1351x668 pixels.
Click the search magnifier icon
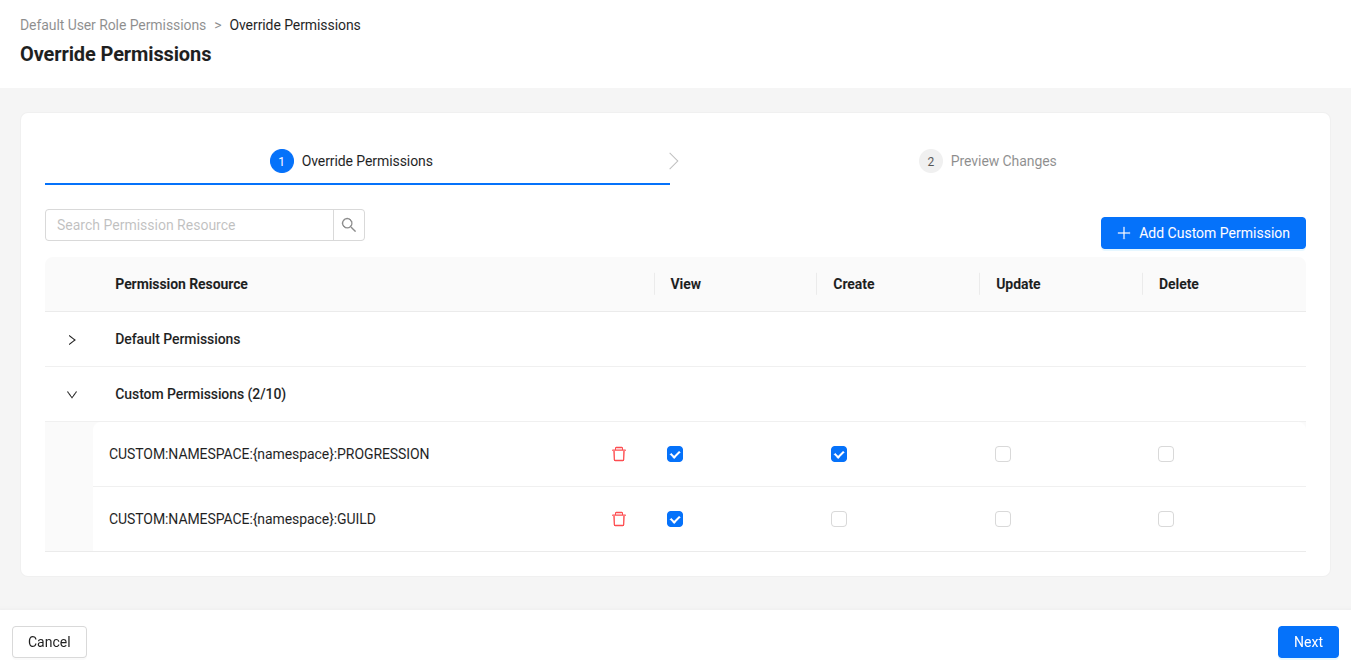(x=348, y=224)
